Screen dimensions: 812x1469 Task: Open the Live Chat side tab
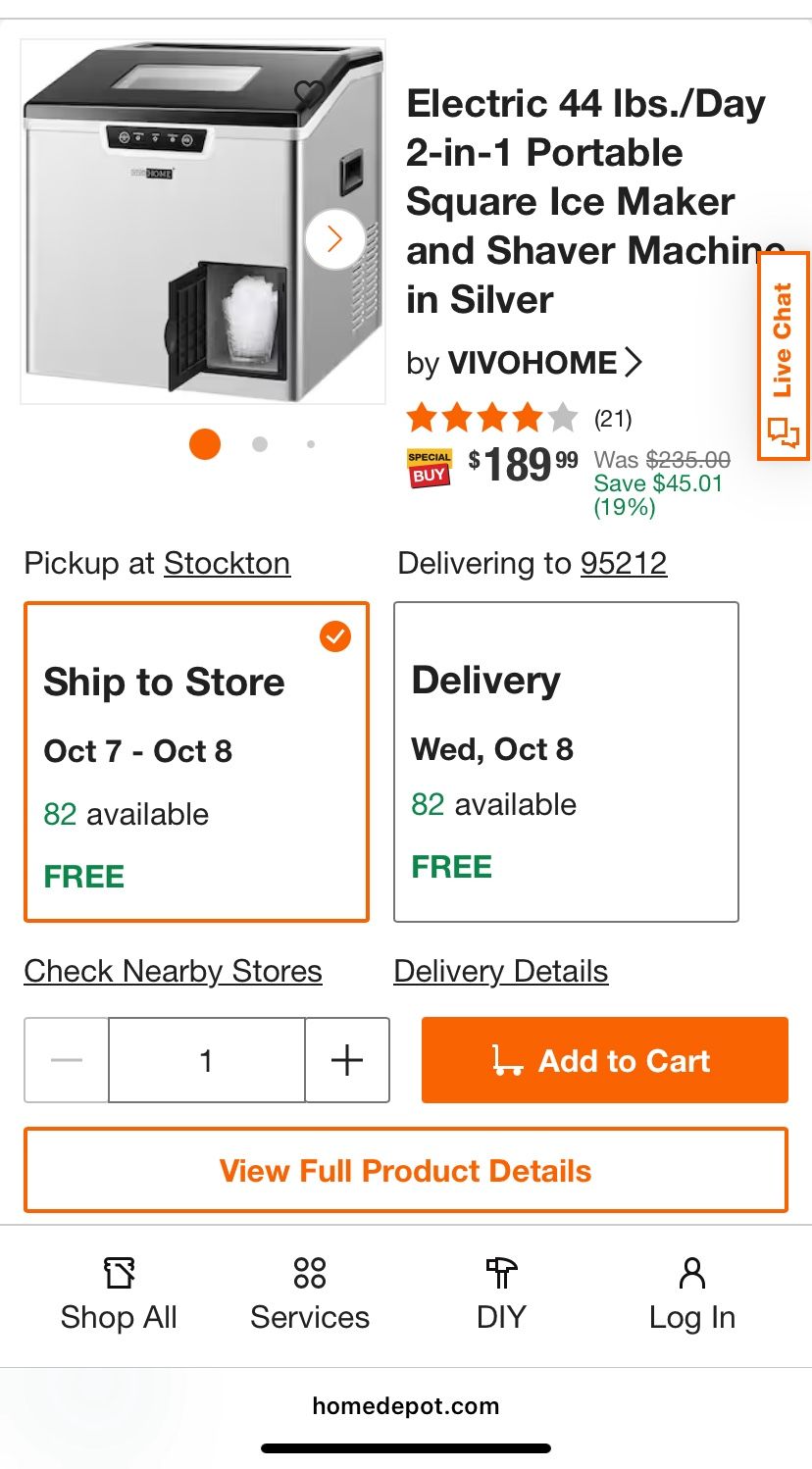pyautogui.click(x=783, y=356)
